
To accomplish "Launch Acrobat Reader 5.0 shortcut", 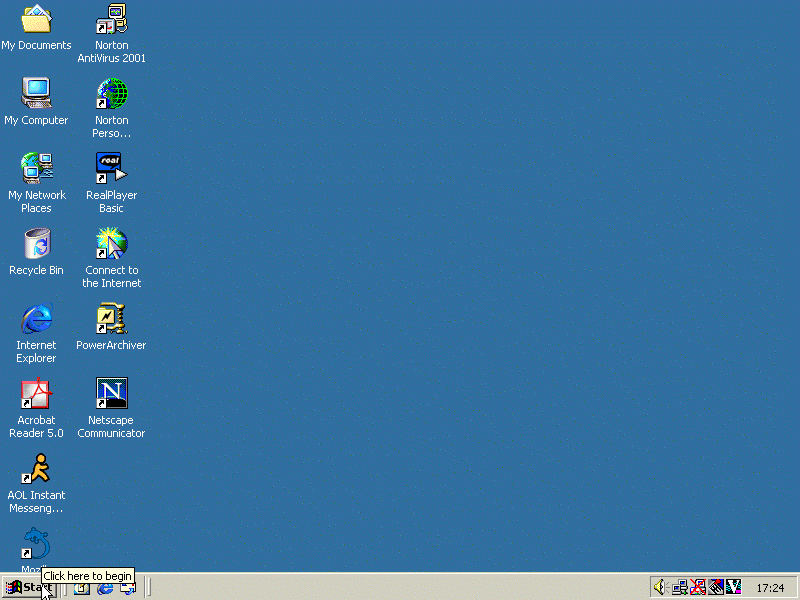I will (36, 394).
